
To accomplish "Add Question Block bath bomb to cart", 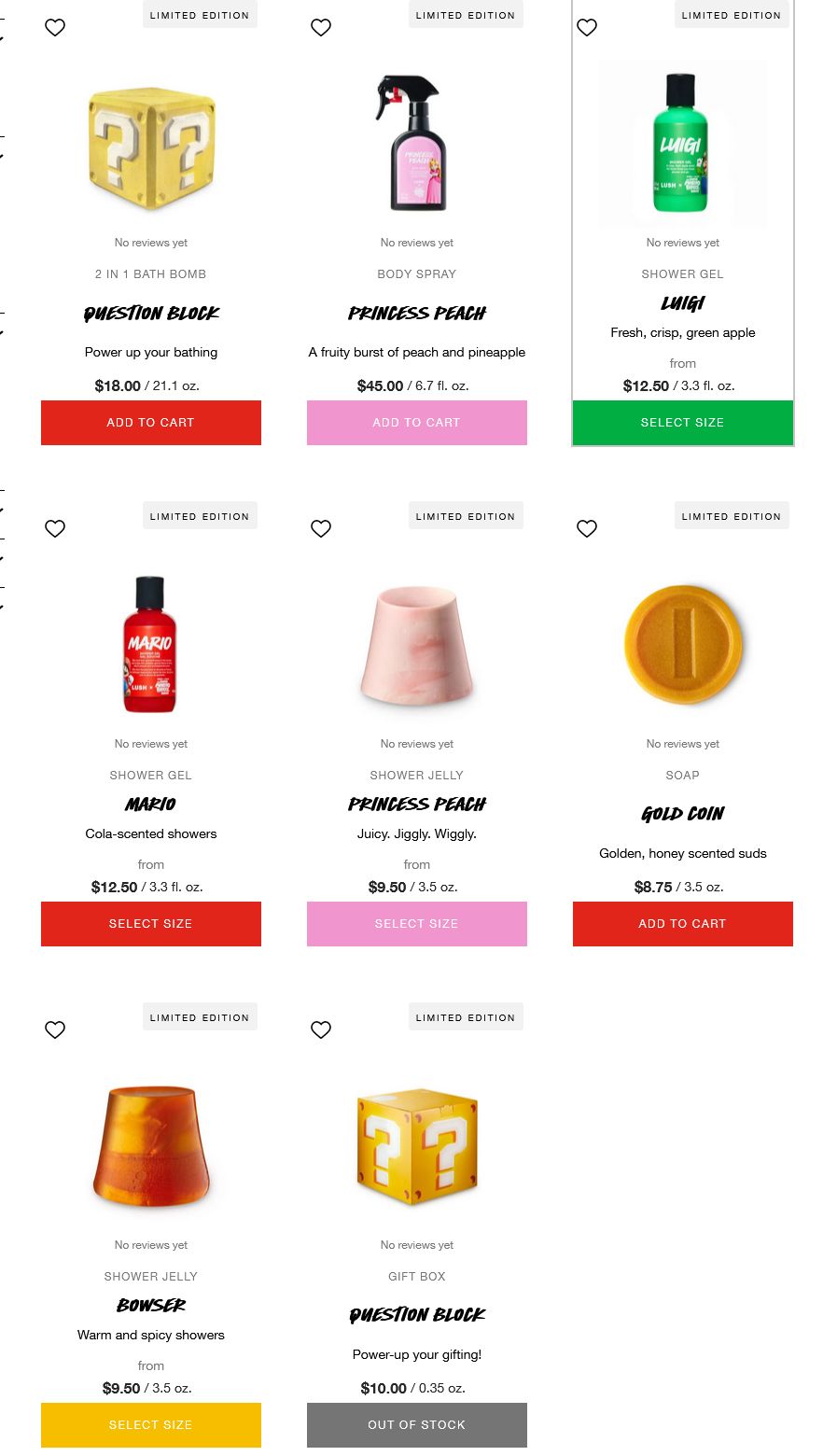I will pyautogui.click(x=151, y=423).
